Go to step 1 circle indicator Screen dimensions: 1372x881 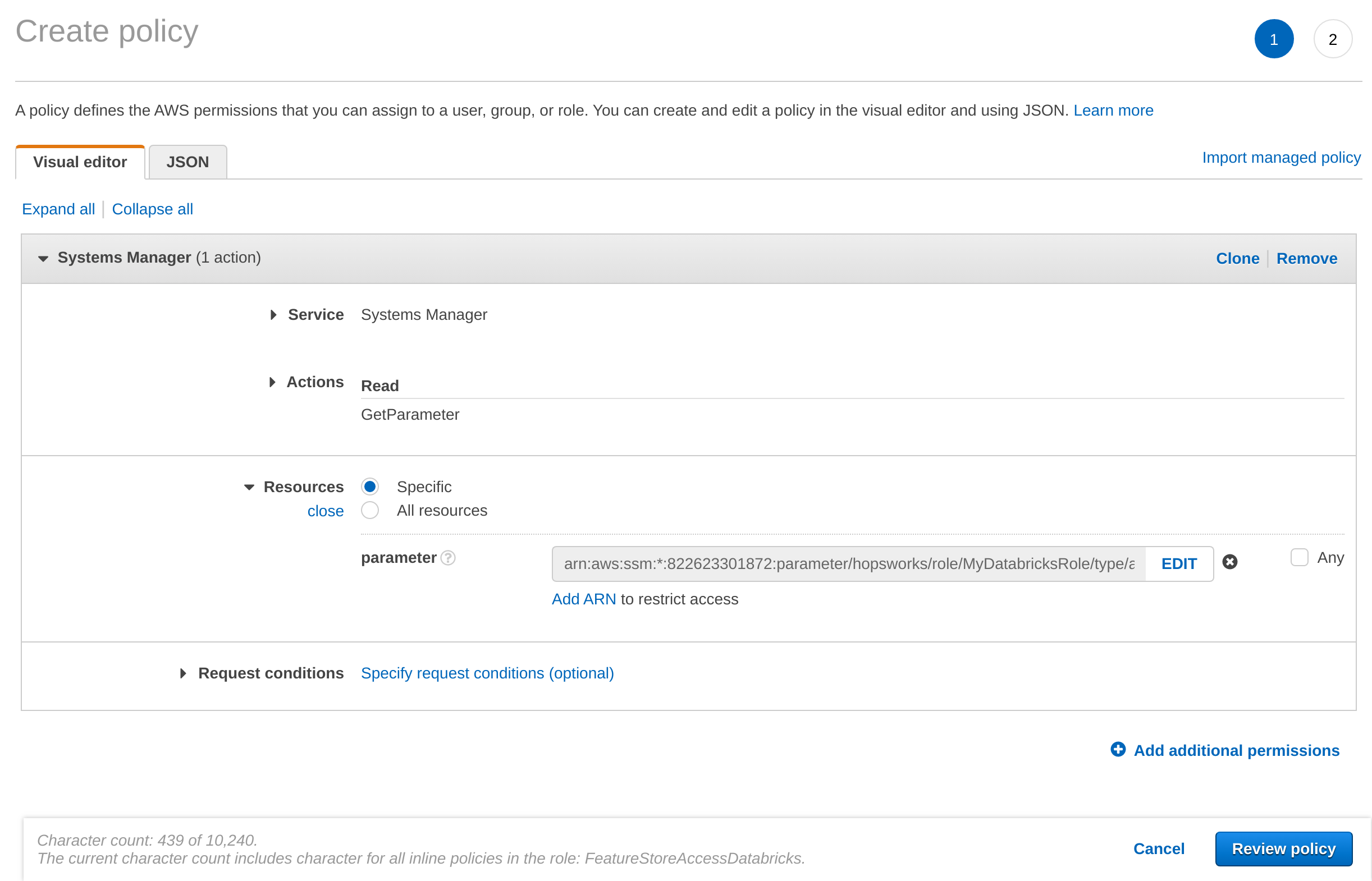1273,39
